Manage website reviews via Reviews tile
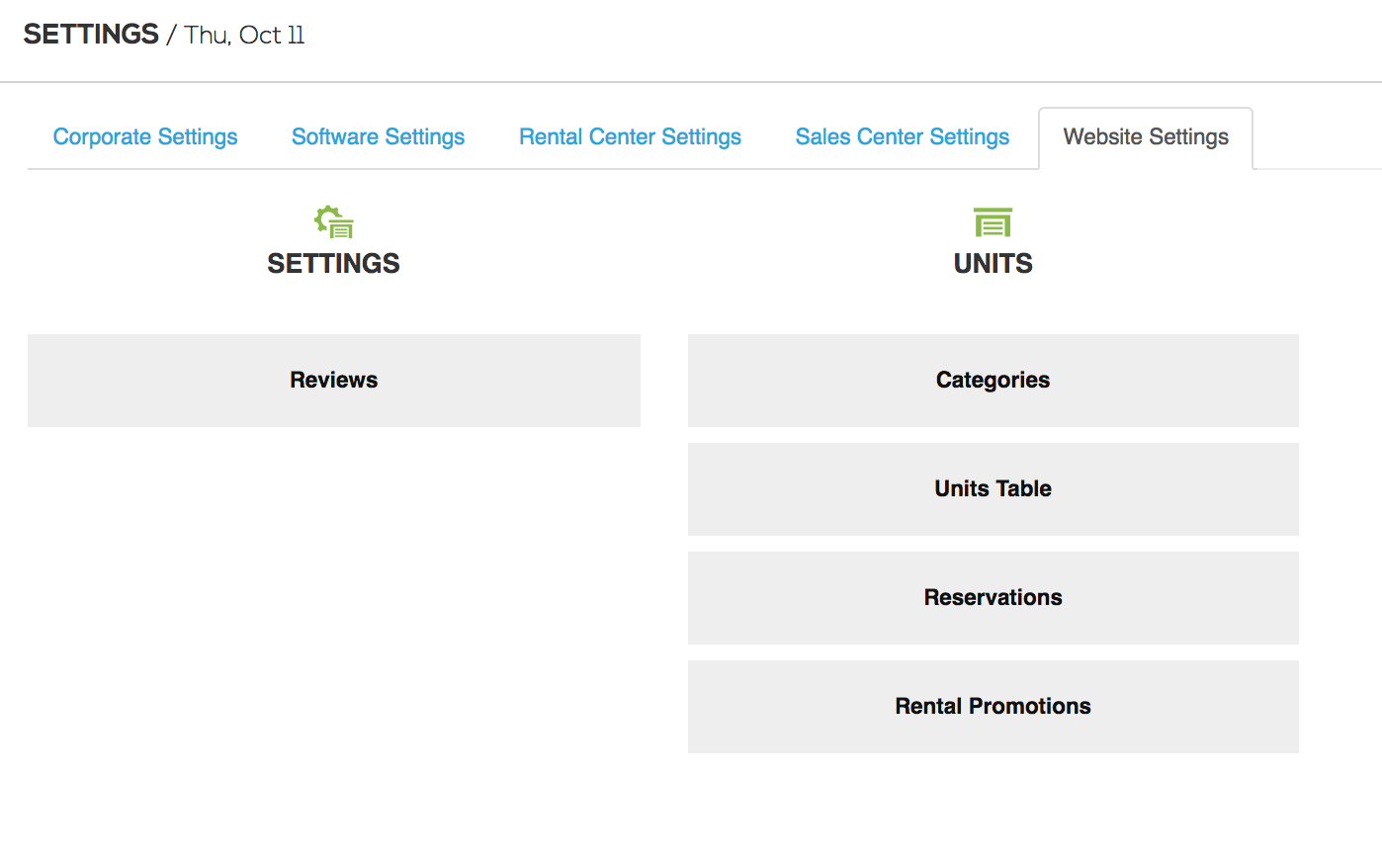The image size is (1382, 868). (x=334, y=381)
